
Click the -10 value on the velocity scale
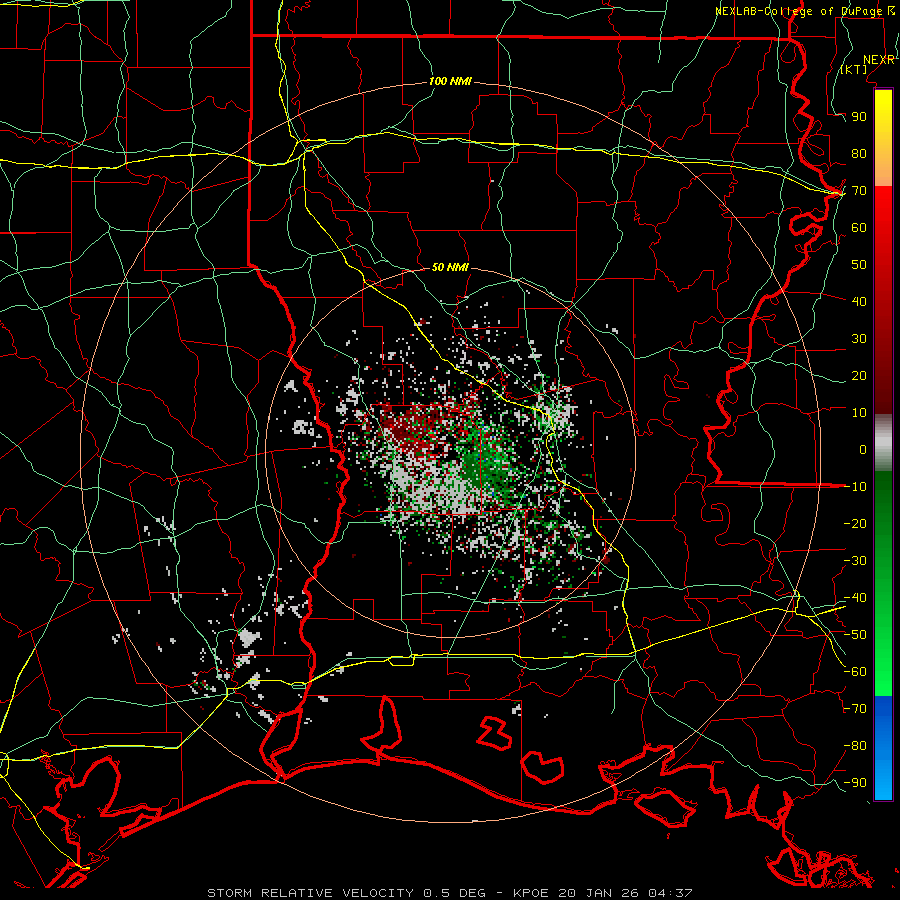(855, 487)
